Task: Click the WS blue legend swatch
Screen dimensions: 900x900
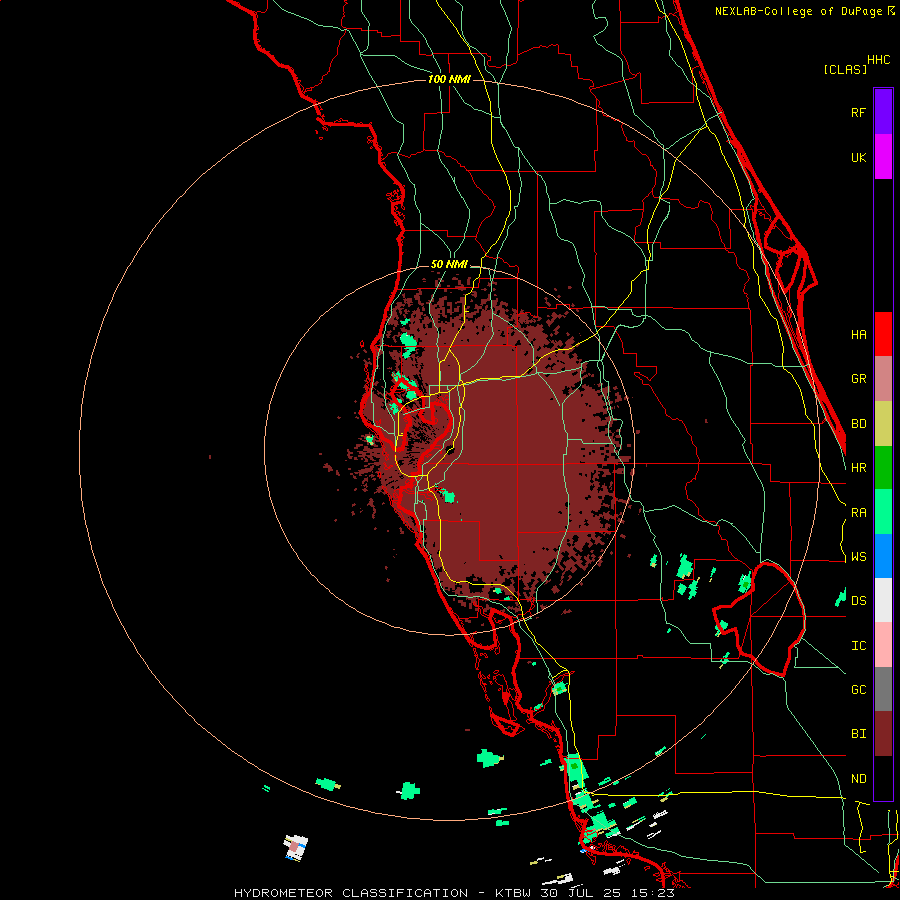Action: click(x=883, y=556)
